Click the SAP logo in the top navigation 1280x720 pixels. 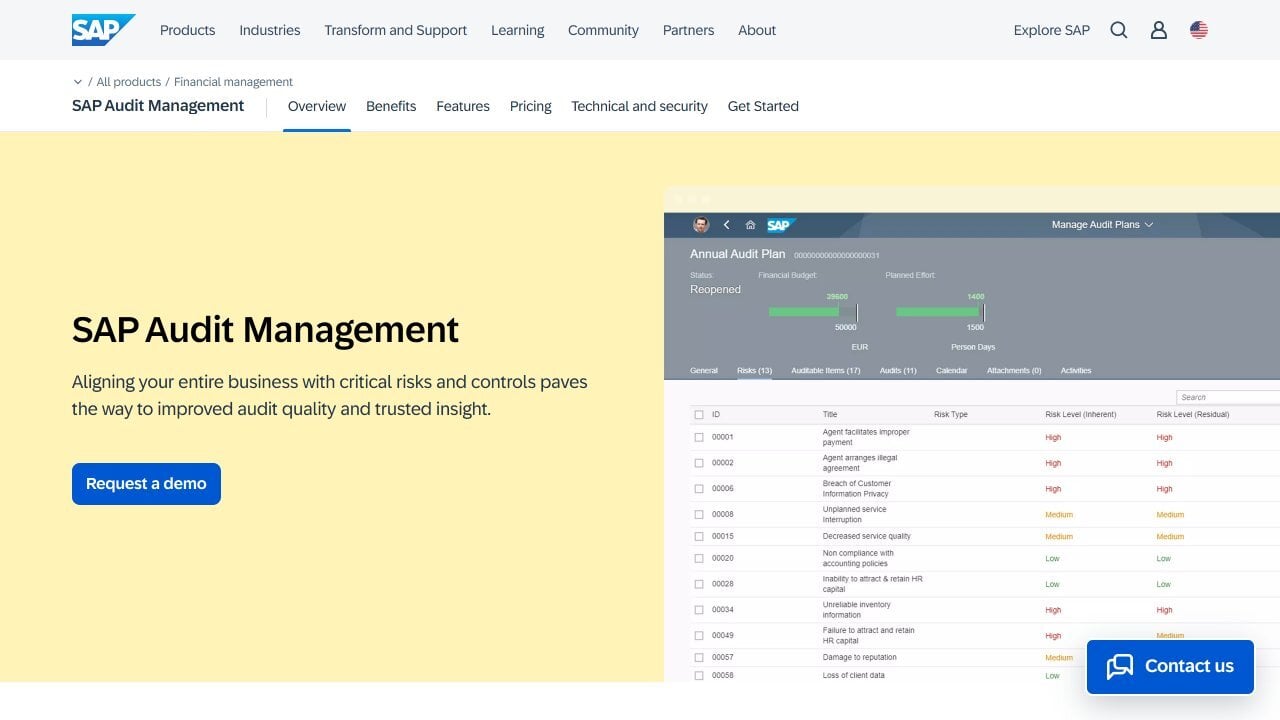pos(103,29)
